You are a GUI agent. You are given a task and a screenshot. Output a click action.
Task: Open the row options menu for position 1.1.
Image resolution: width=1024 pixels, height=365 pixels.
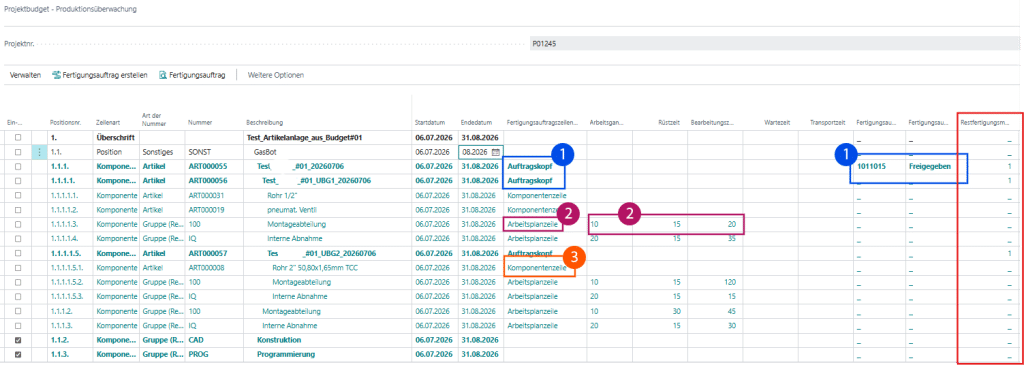coord(39,151)
